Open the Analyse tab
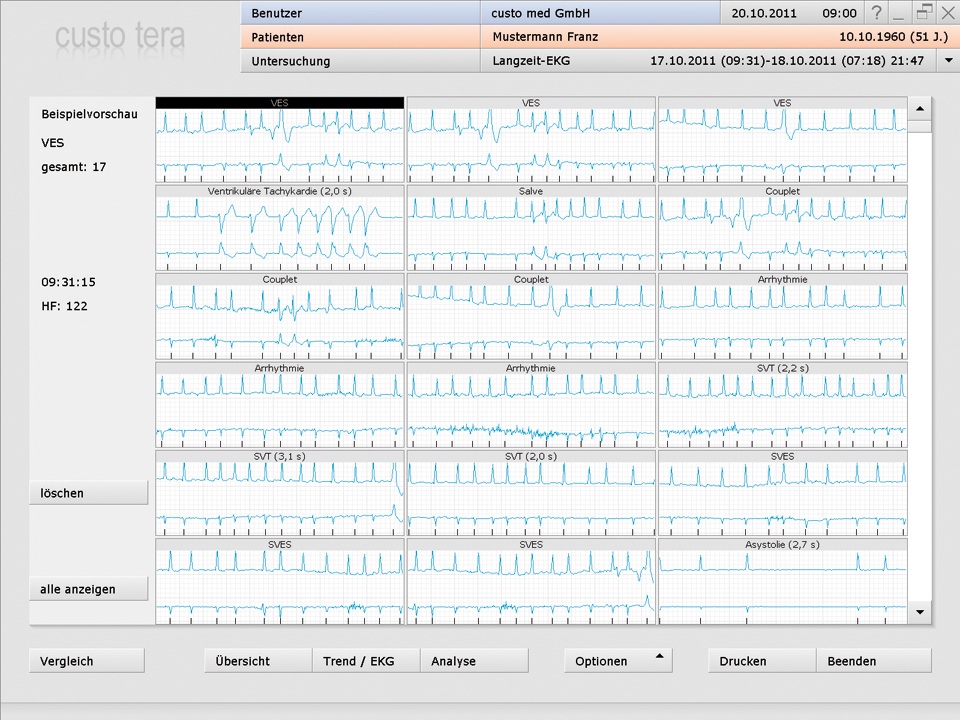The height and width of the screenshot is (720, 960). pos(474,661)
